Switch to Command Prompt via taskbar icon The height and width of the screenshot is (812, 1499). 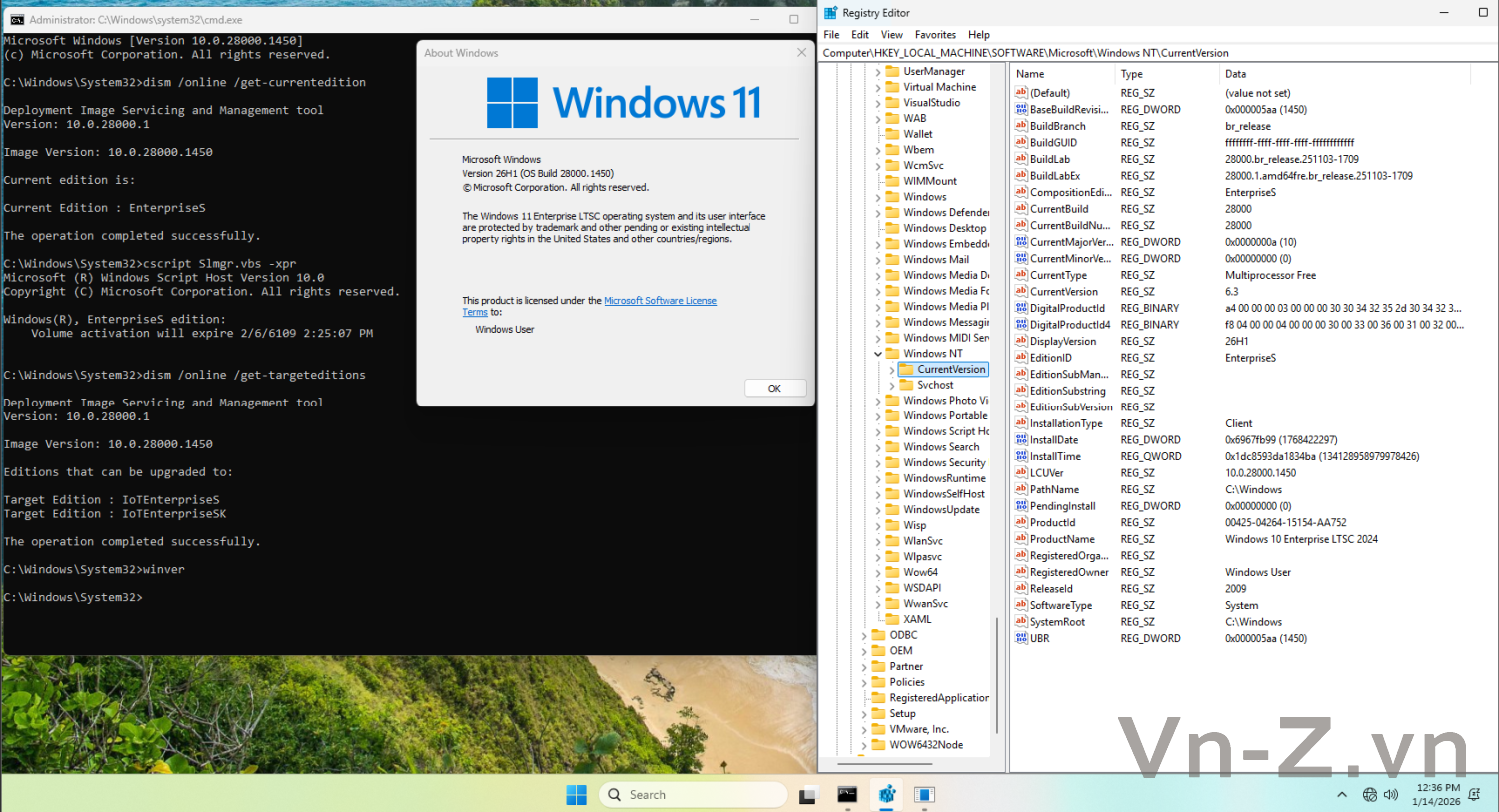(847, 795)
